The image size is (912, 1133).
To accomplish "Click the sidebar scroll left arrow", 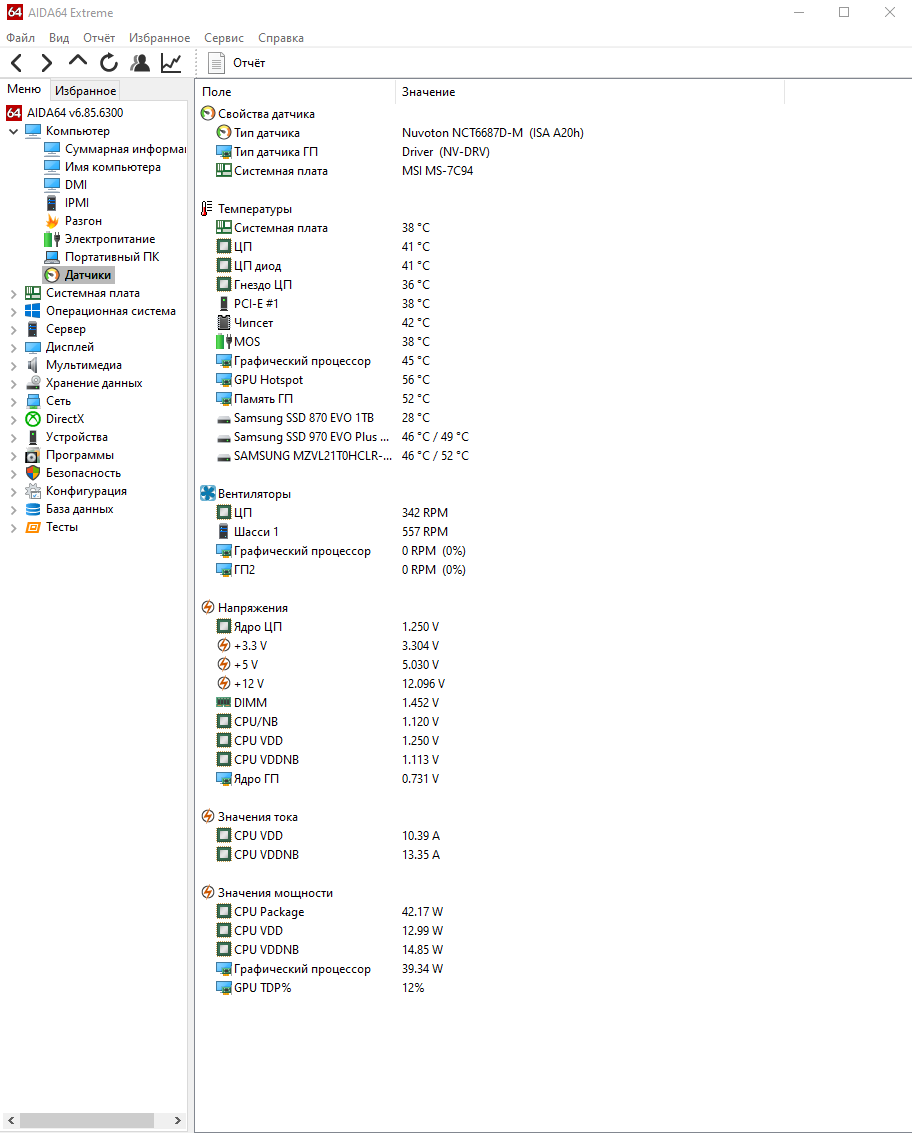I will [x=11, y=1121].
